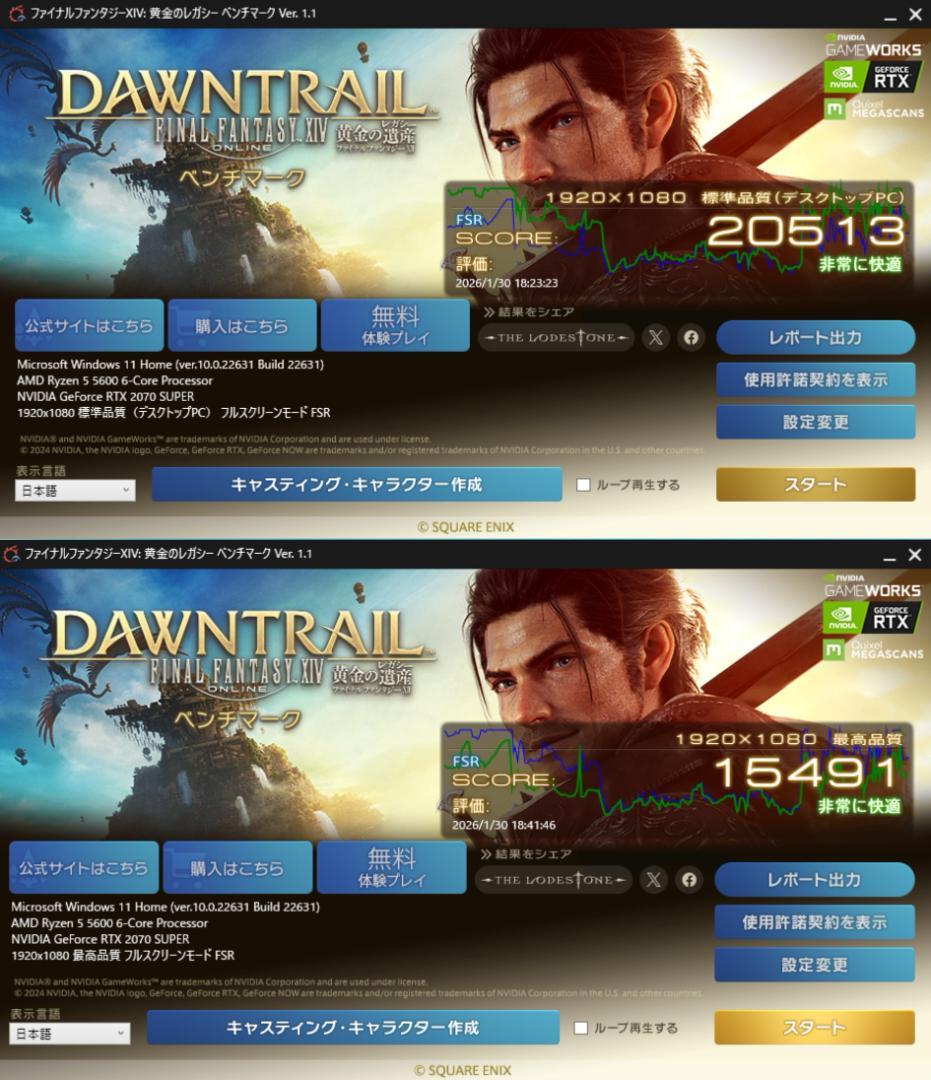Enable ループ再生する checkbox in the bottom window

pyautogui.click(x=581, y=1028)
